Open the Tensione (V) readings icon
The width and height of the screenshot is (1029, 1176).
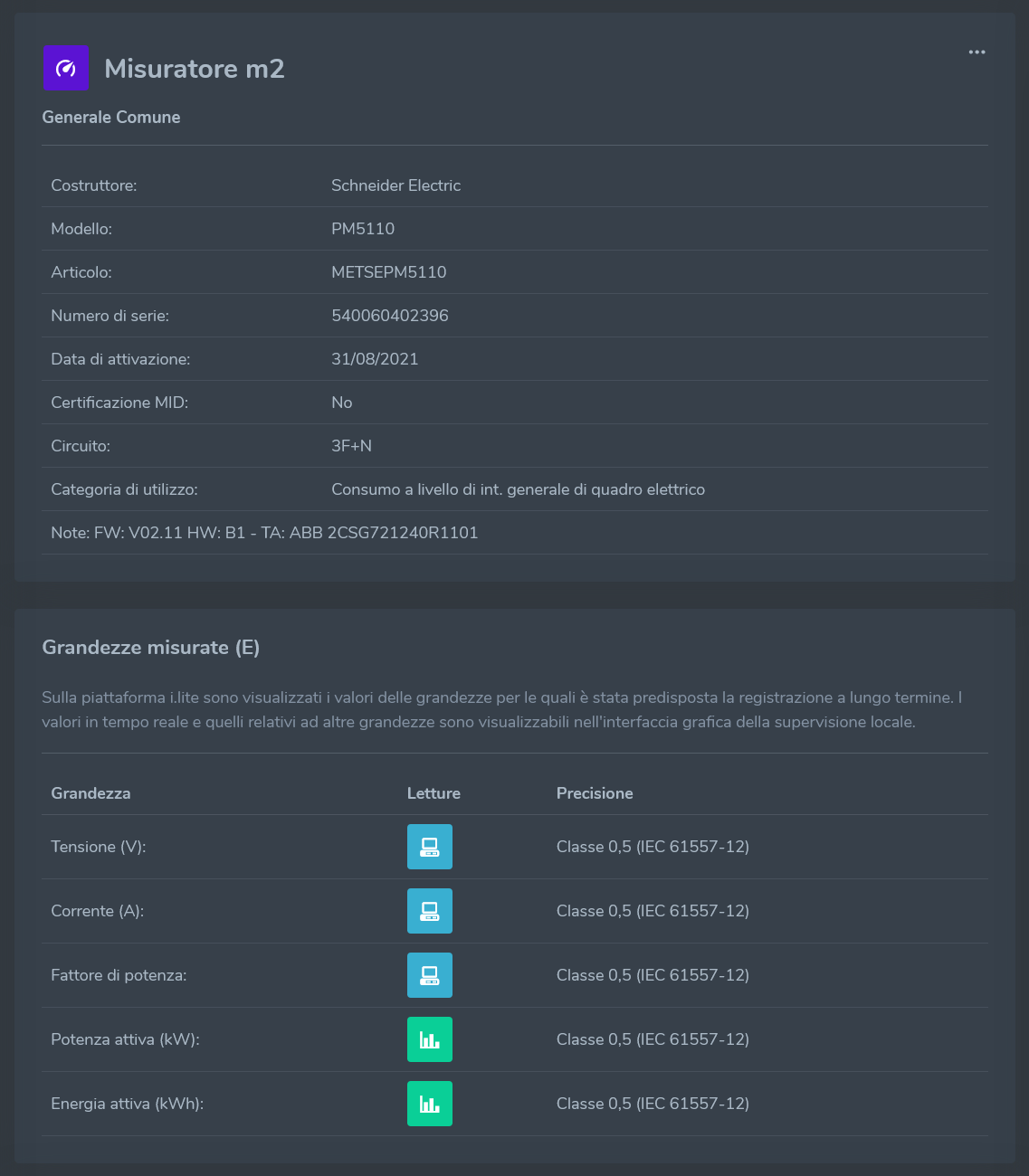[429, 847]
